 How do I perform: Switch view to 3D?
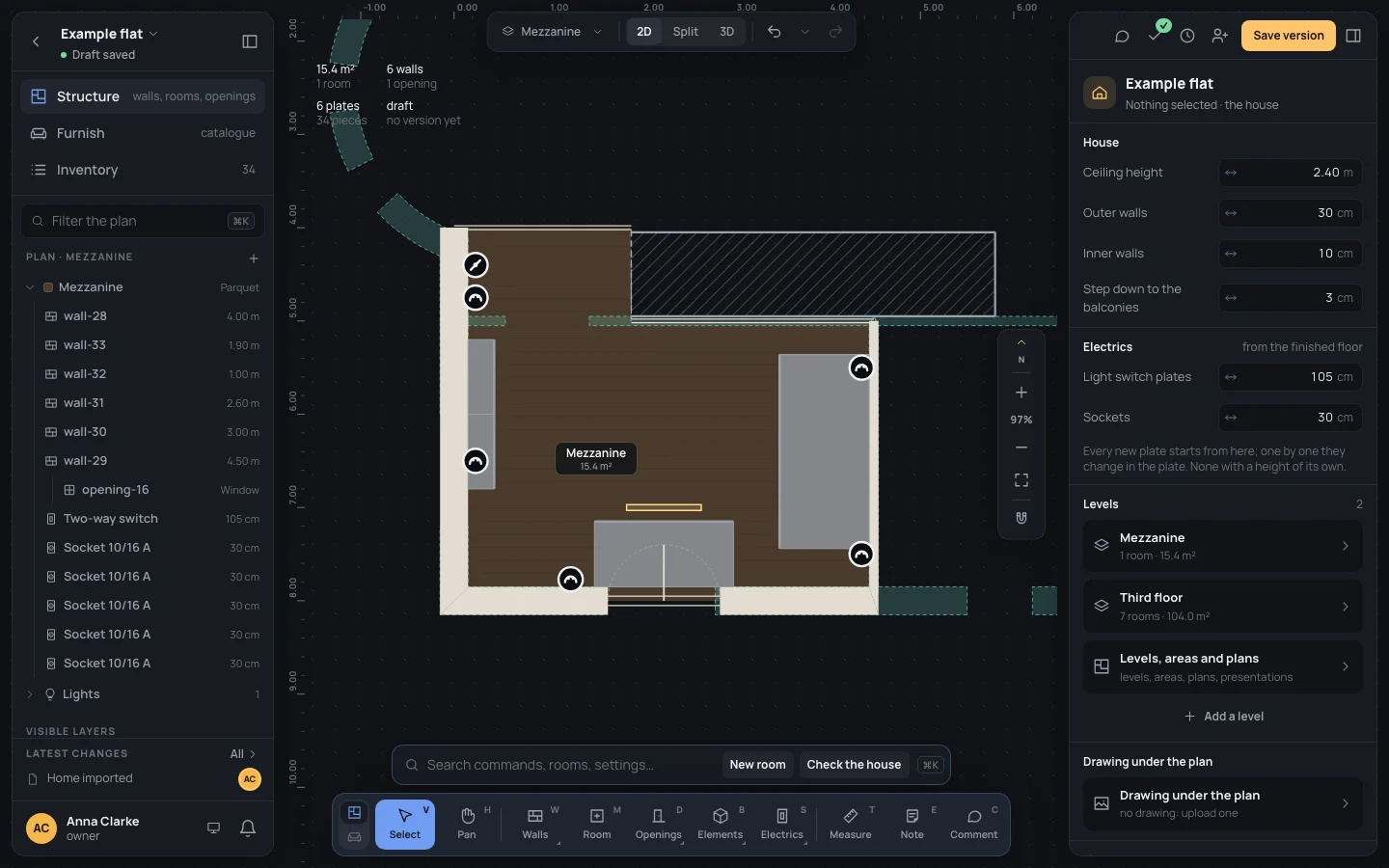point(727,32)
